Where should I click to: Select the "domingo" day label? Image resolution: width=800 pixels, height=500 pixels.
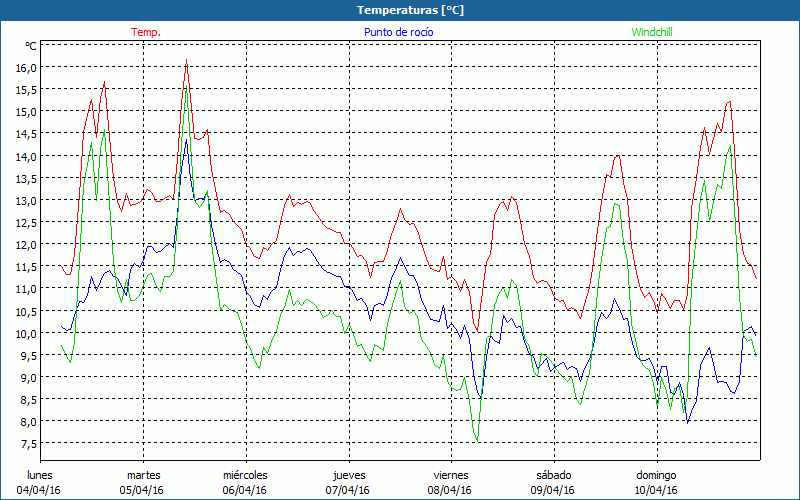(x=656, y=475)
